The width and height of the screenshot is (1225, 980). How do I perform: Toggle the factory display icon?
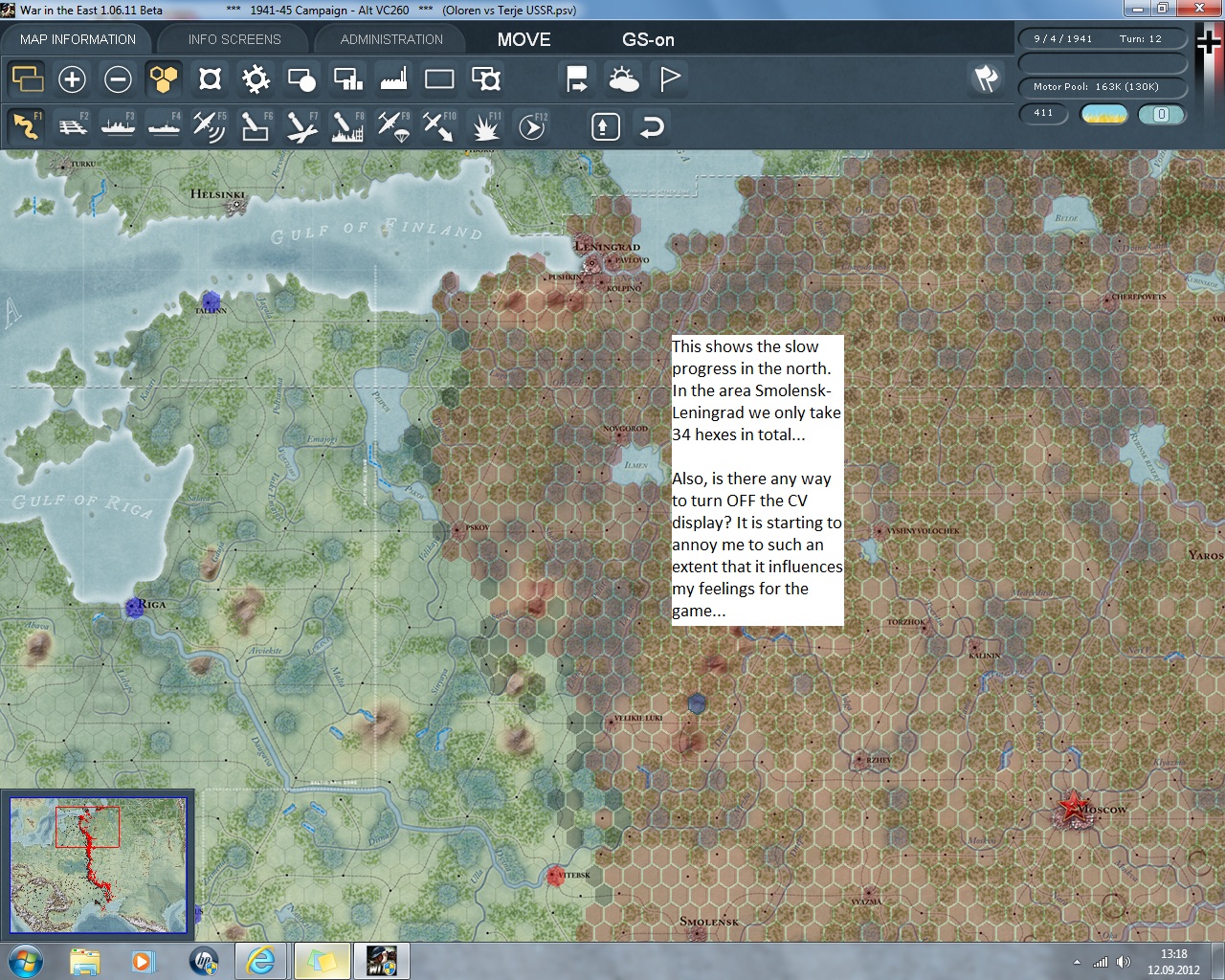click(x=393, y=78)
